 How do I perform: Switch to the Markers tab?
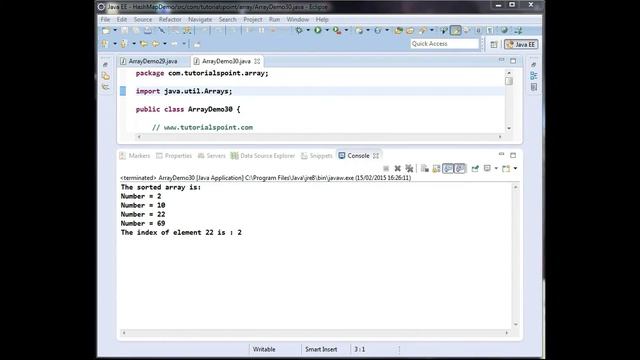(135, 156)
